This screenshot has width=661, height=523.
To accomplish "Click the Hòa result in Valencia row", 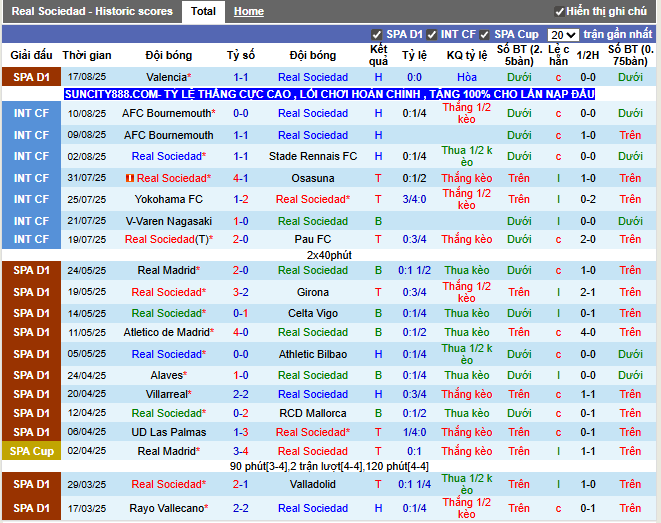I will click(x=467, y=77).
